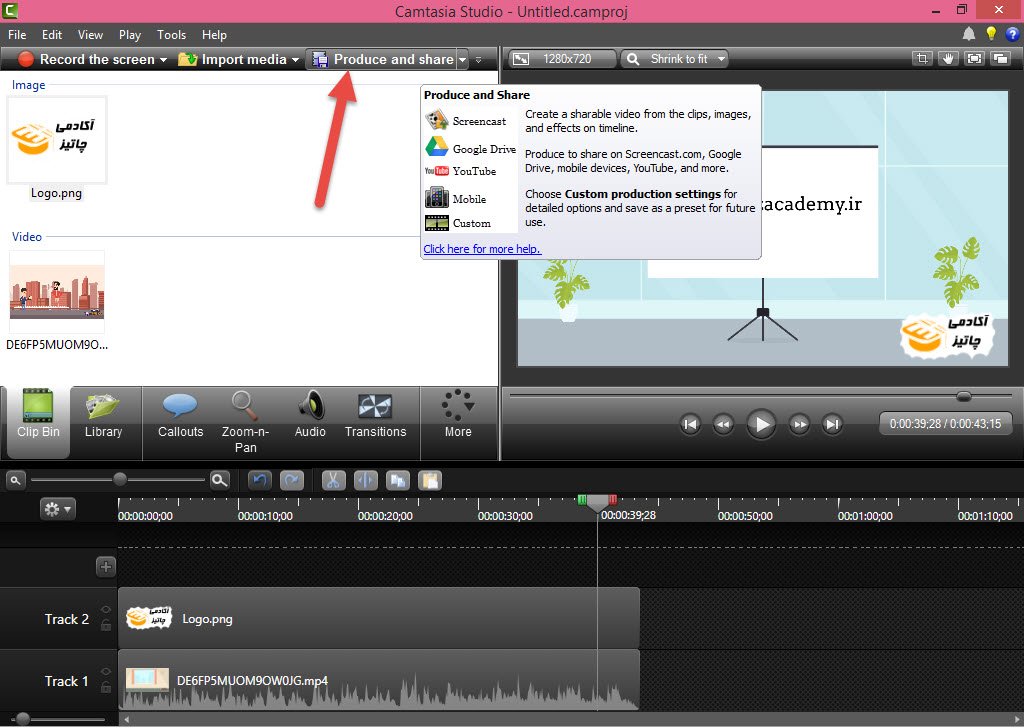This screenshot has width=1024, height=728.
Task: Select the DE6FP5MUOM9O video thumbnail in Clip Bin
Action: coord(57,293)
